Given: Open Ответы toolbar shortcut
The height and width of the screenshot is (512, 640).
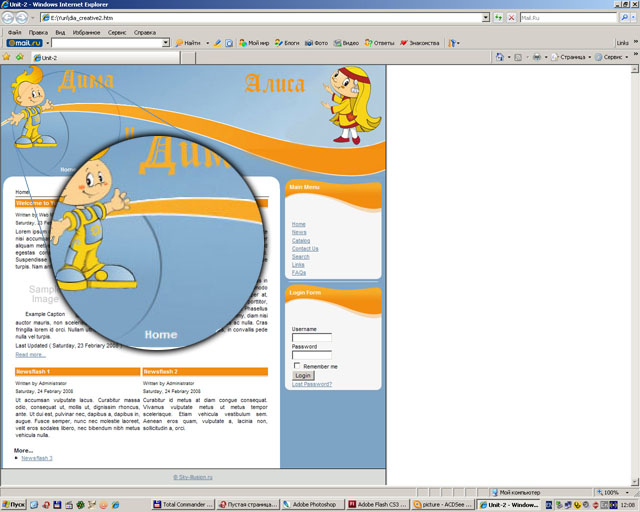Looking at the screenshot, I should coord(380,43).
